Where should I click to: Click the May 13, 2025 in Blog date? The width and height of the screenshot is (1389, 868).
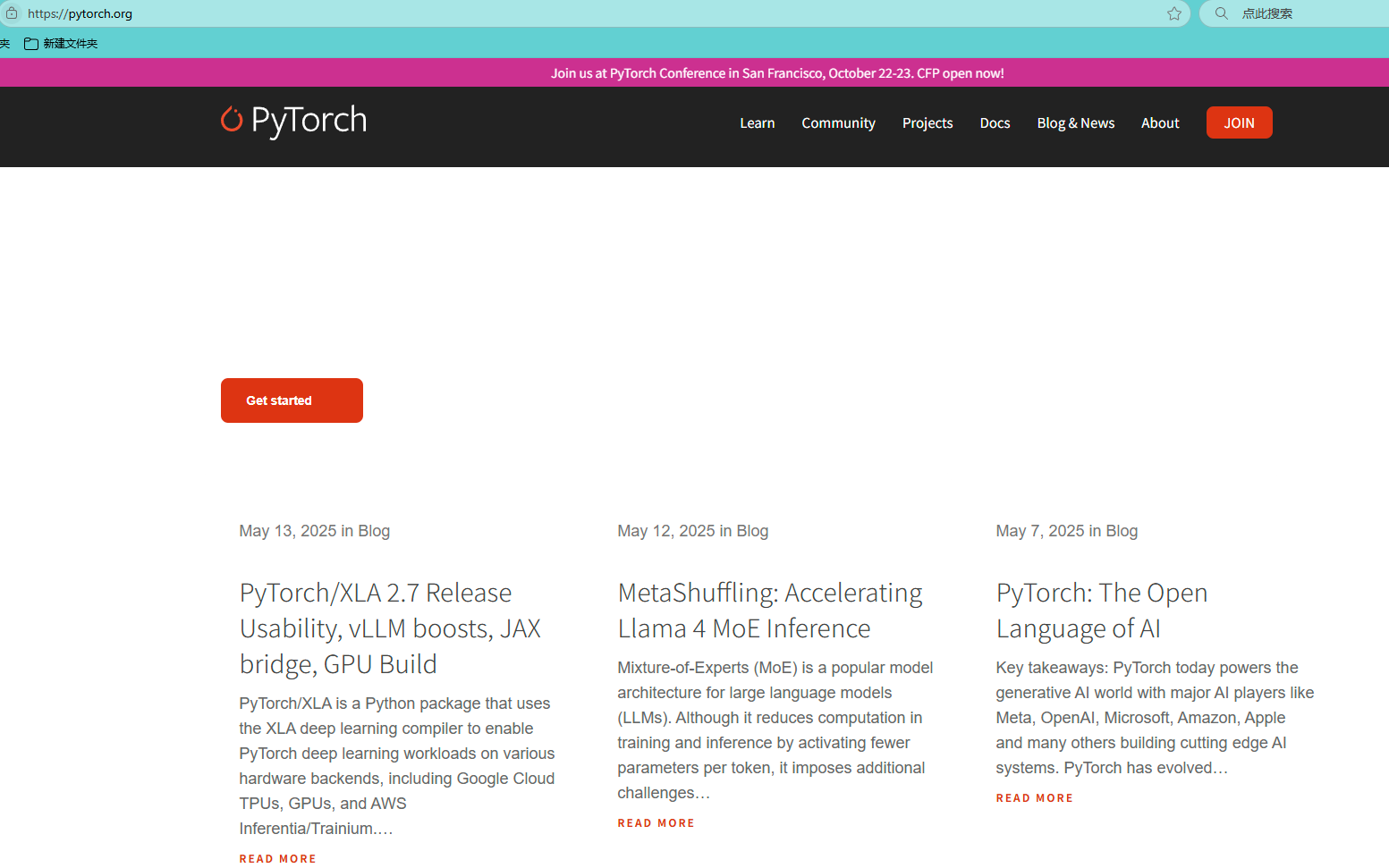coord(314,531)
